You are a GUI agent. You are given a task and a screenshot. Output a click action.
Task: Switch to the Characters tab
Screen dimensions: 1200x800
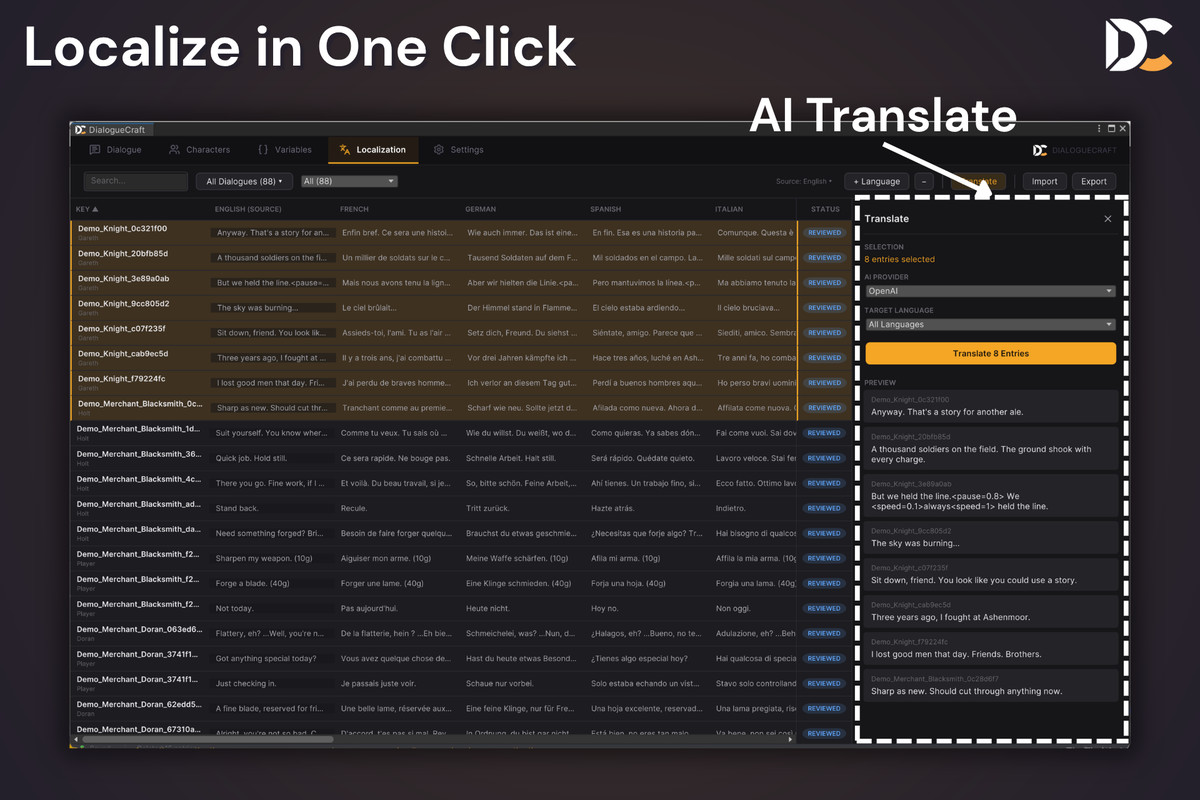pyautogui.click(x=199, y=150)
